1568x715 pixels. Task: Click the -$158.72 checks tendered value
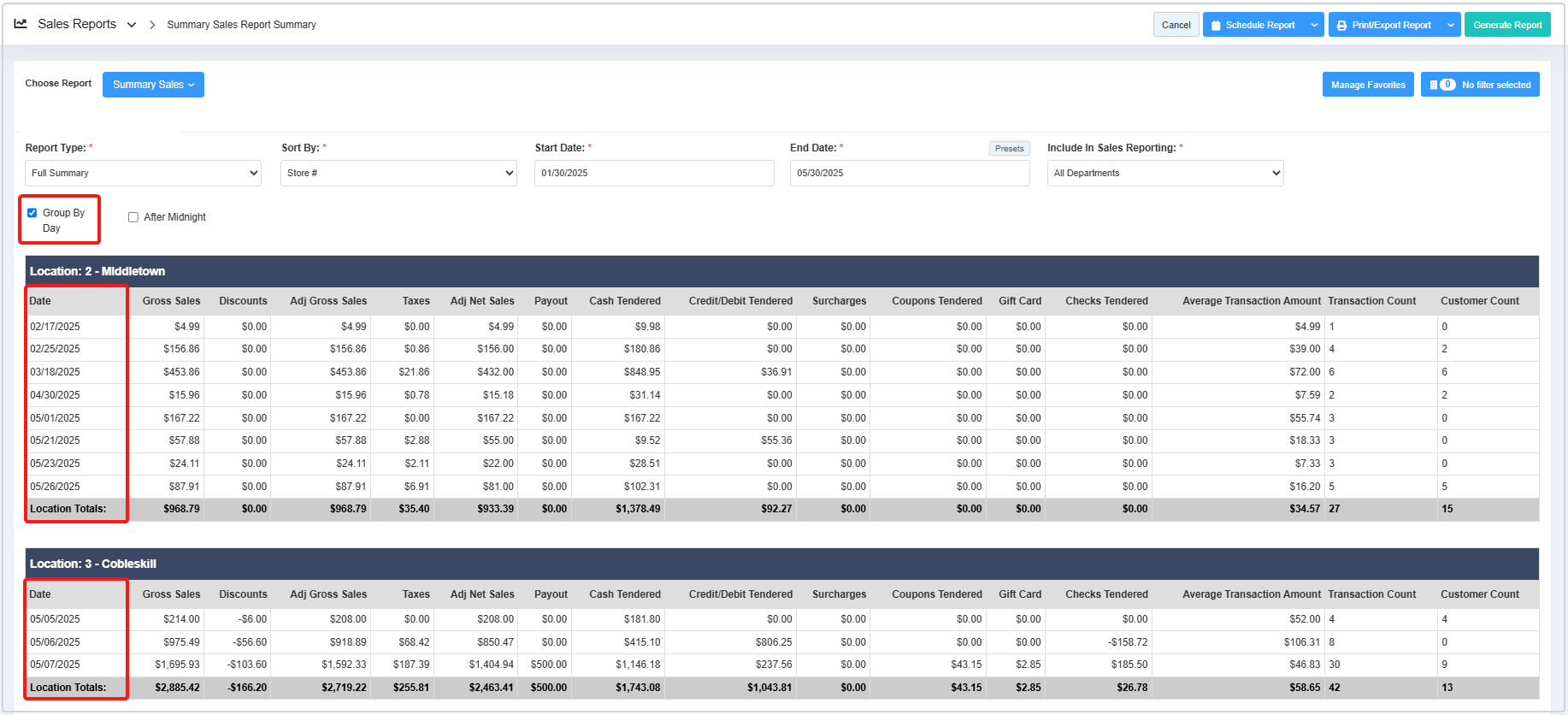click(1128, 642)
